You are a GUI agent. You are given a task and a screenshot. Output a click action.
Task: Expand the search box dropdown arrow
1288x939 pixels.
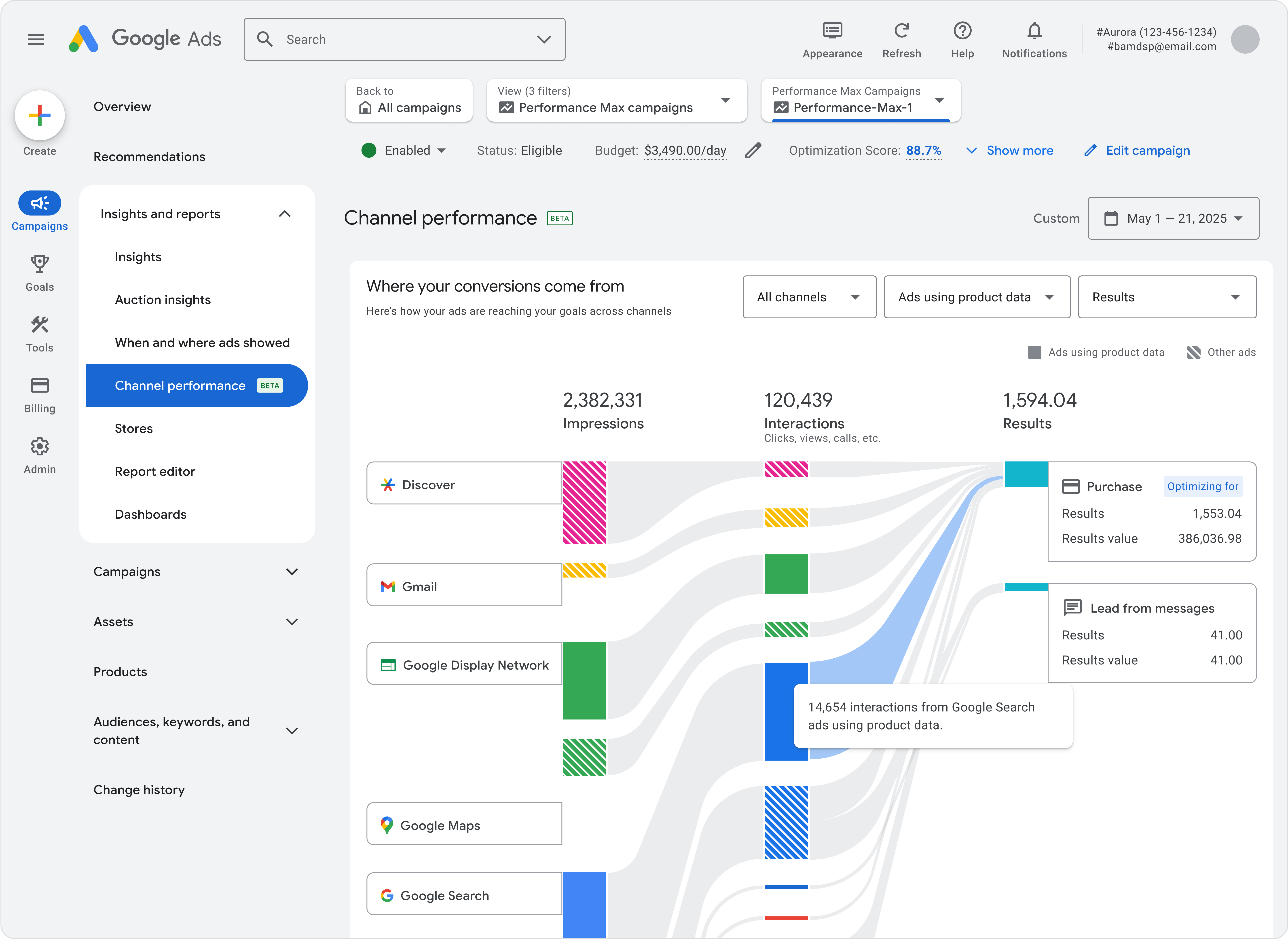coord(544,39)
